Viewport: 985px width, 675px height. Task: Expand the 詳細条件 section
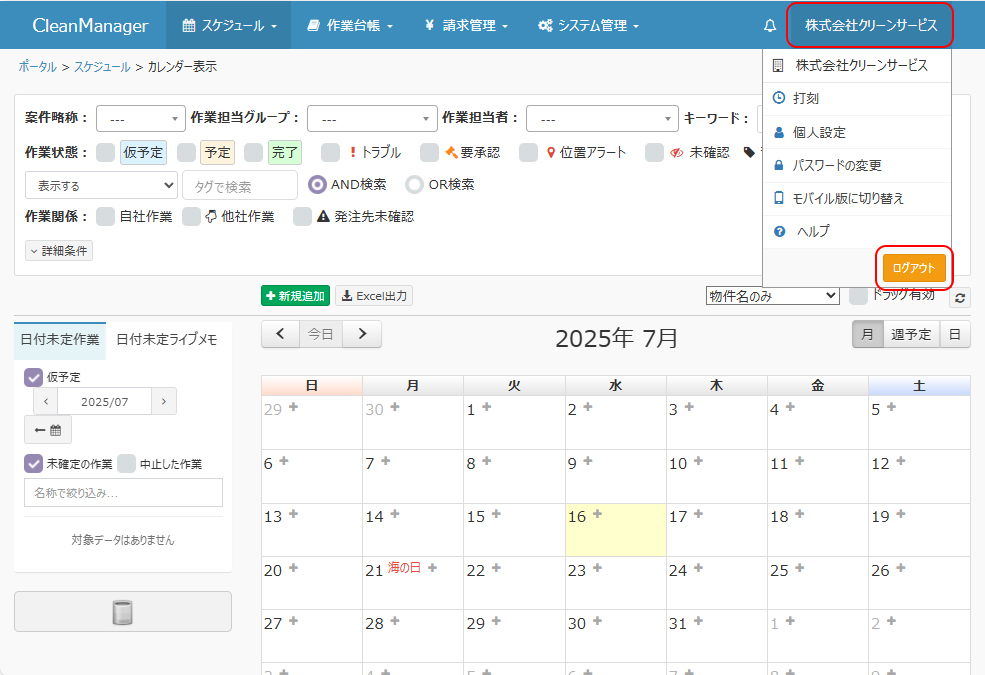59,251
